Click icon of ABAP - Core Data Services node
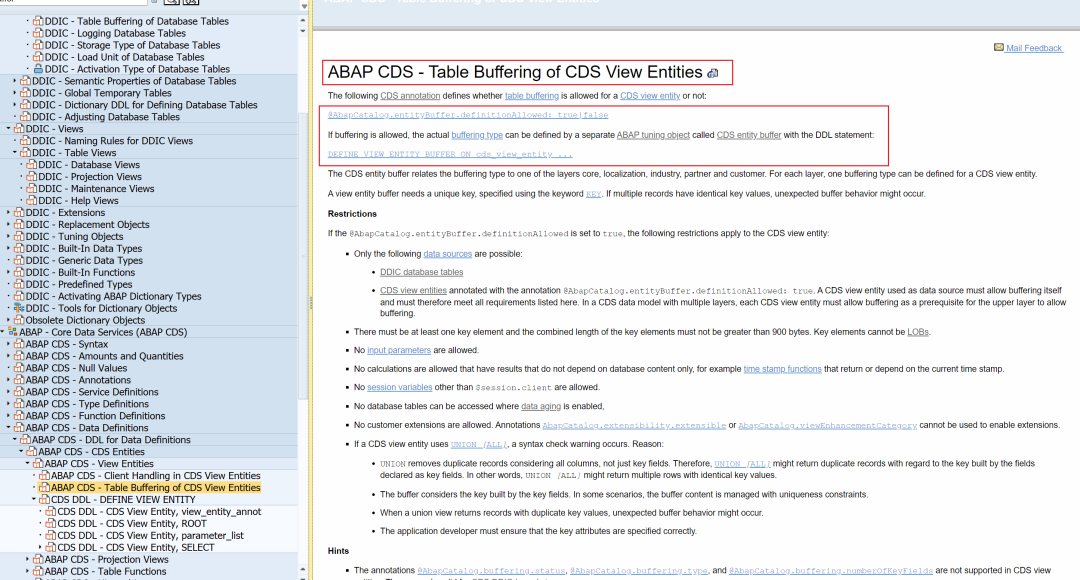The image size is (1080, 580). pyautogui.click(x=13, y=332)
